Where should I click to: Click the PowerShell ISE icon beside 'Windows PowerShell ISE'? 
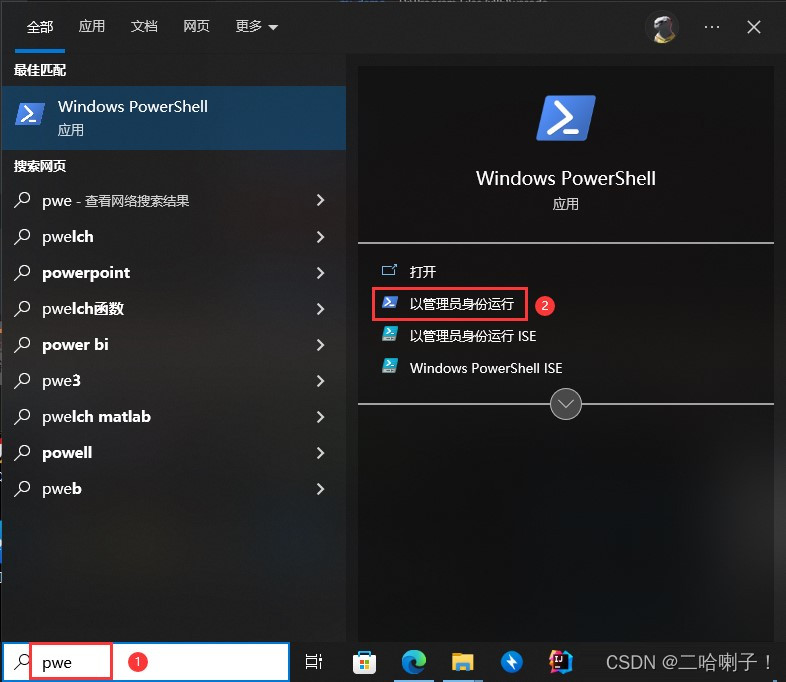click(389, 366)
